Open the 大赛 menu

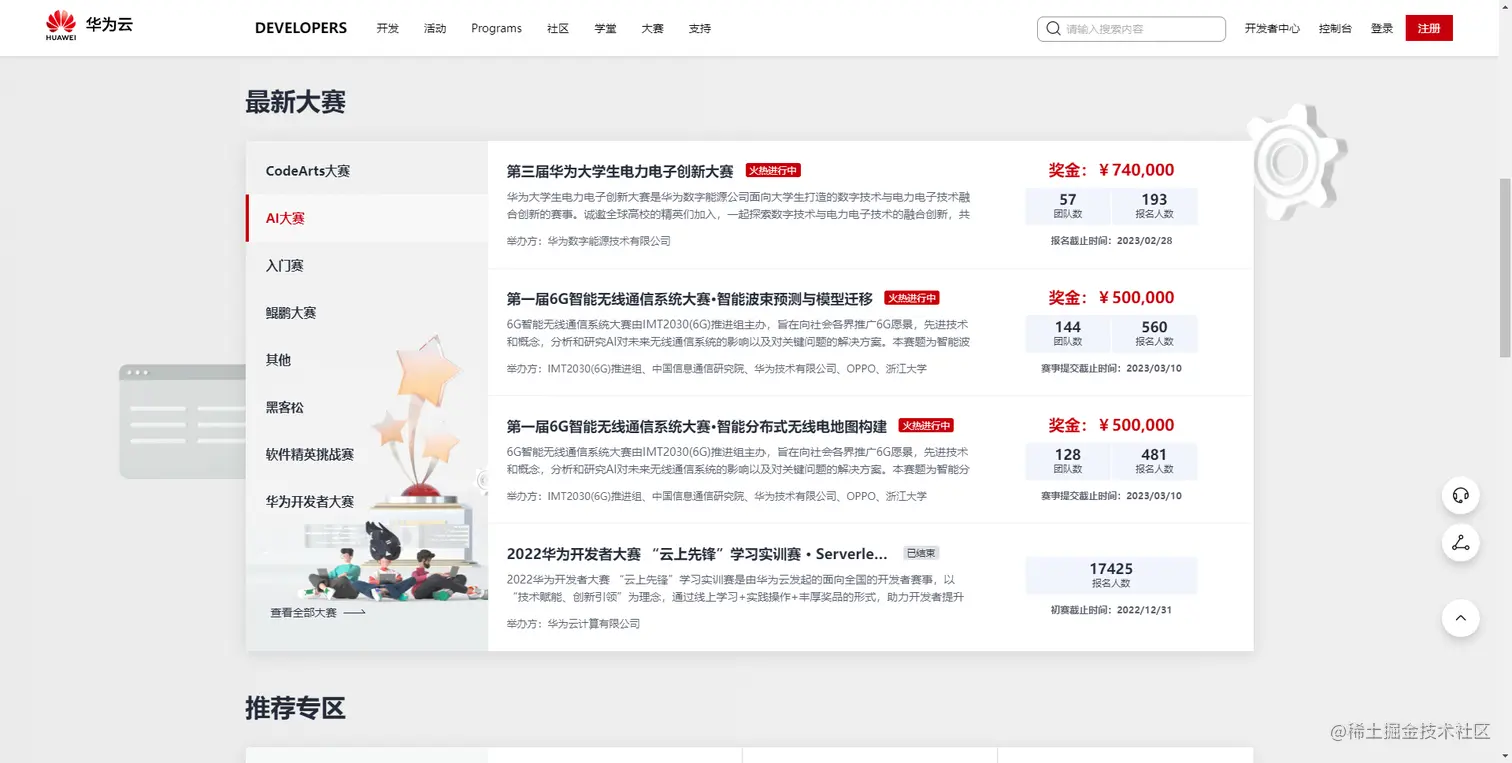coord(652,29)
